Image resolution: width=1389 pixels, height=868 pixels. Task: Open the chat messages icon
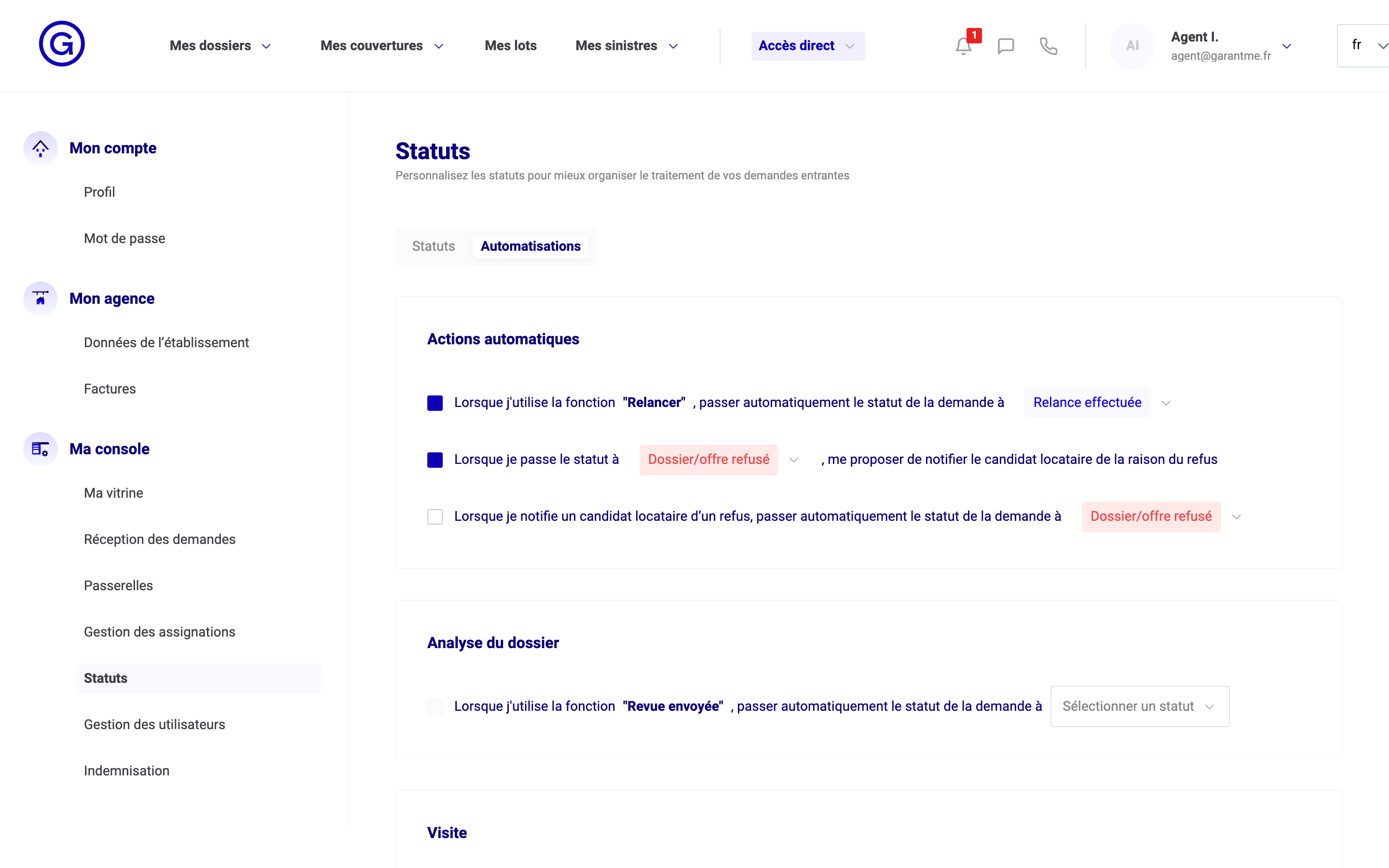point(1006,46)
